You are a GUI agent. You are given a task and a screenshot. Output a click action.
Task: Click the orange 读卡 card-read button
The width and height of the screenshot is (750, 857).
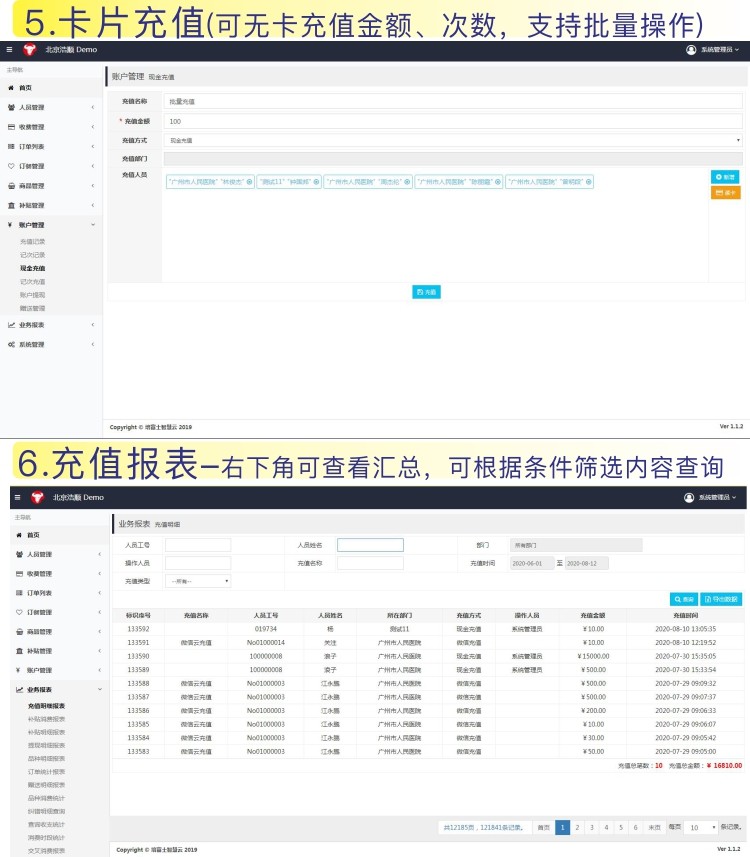point(725,192)
